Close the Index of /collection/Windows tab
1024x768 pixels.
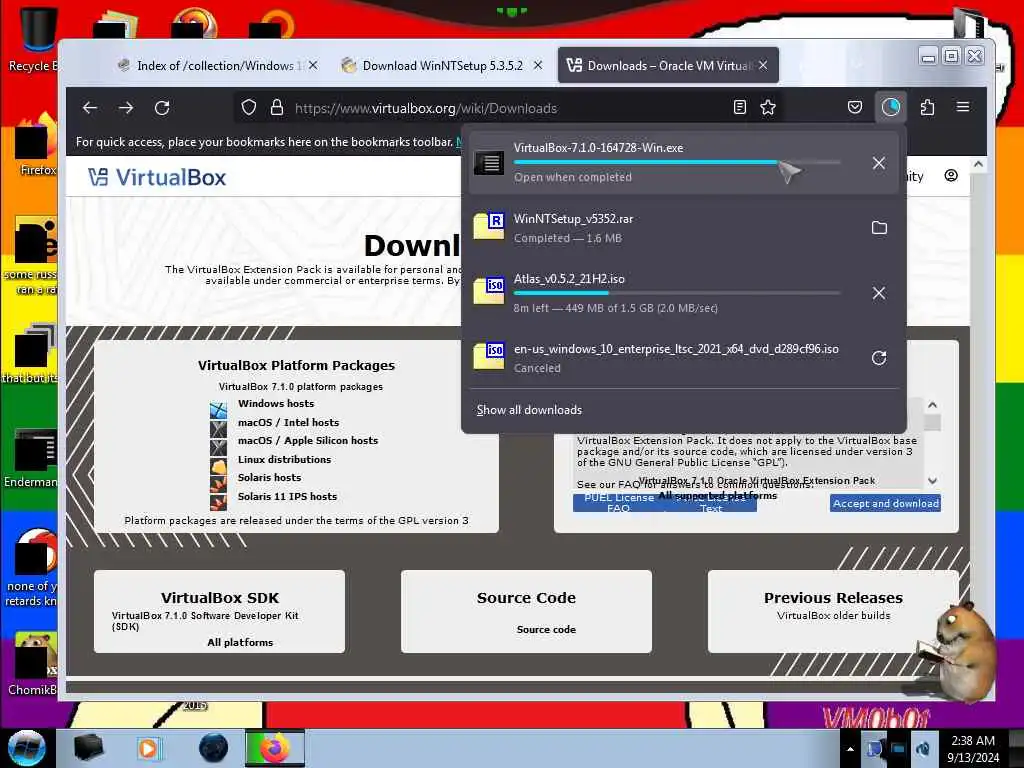tap(313, 65)
